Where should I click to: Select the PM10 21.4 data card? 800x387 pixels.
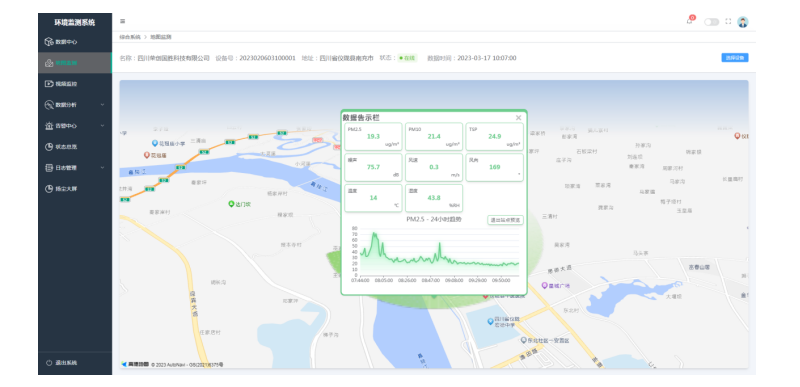pyautogui.click(x=434, y=137)
